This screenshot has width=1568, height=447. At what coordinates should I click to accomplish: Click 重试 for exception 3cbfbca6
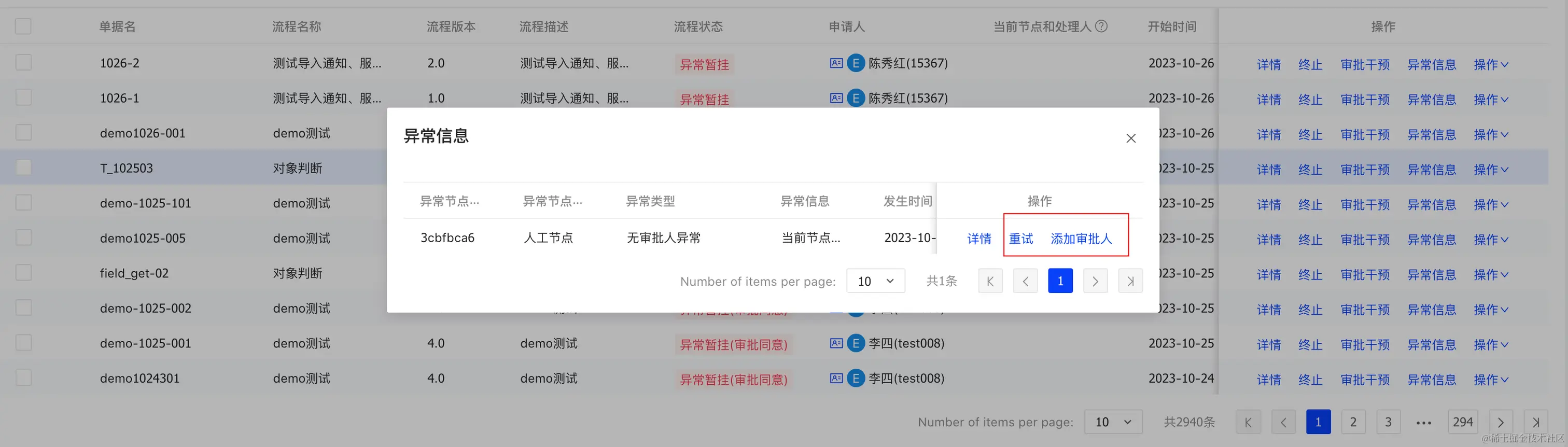1021,239
